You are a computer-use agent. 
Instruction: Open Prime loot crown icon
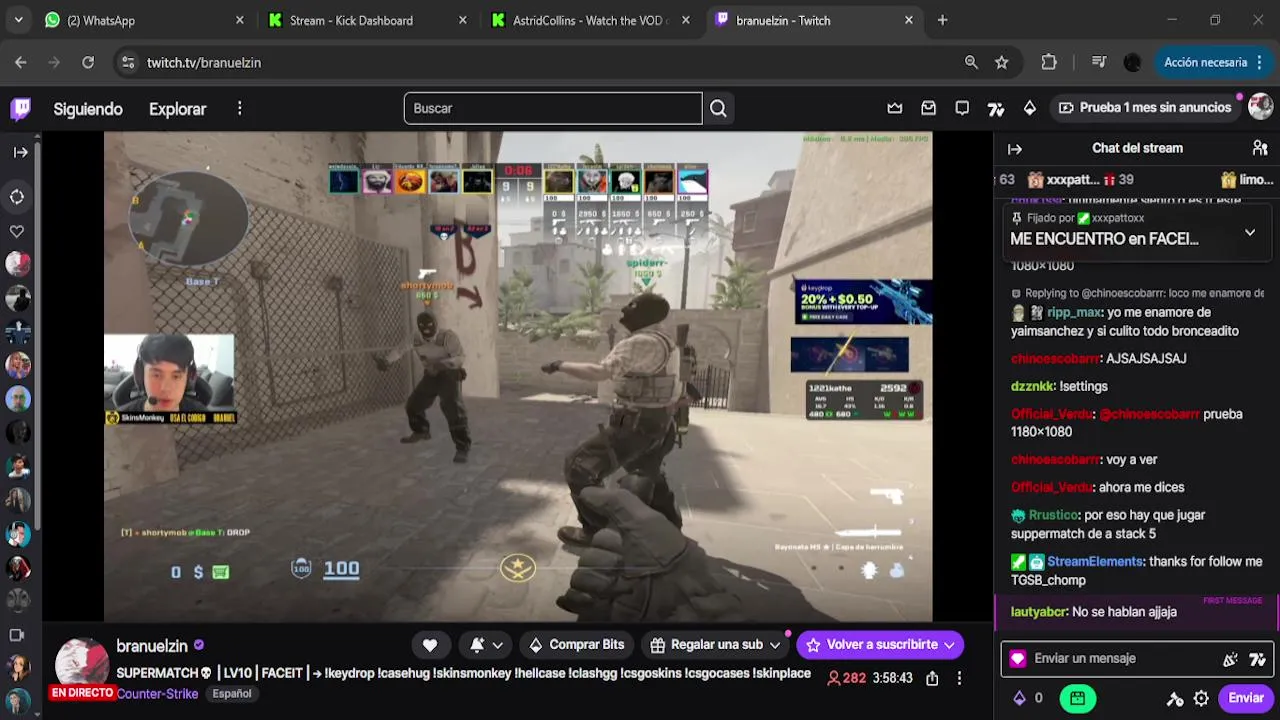click(x=895, y=108)
